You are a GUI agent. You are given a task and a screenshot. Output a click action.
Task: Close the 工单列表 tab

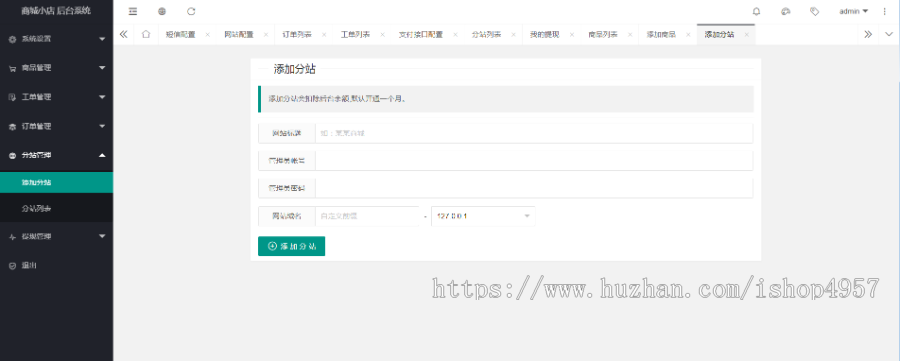pyautogui.click(x=382, y=34)
